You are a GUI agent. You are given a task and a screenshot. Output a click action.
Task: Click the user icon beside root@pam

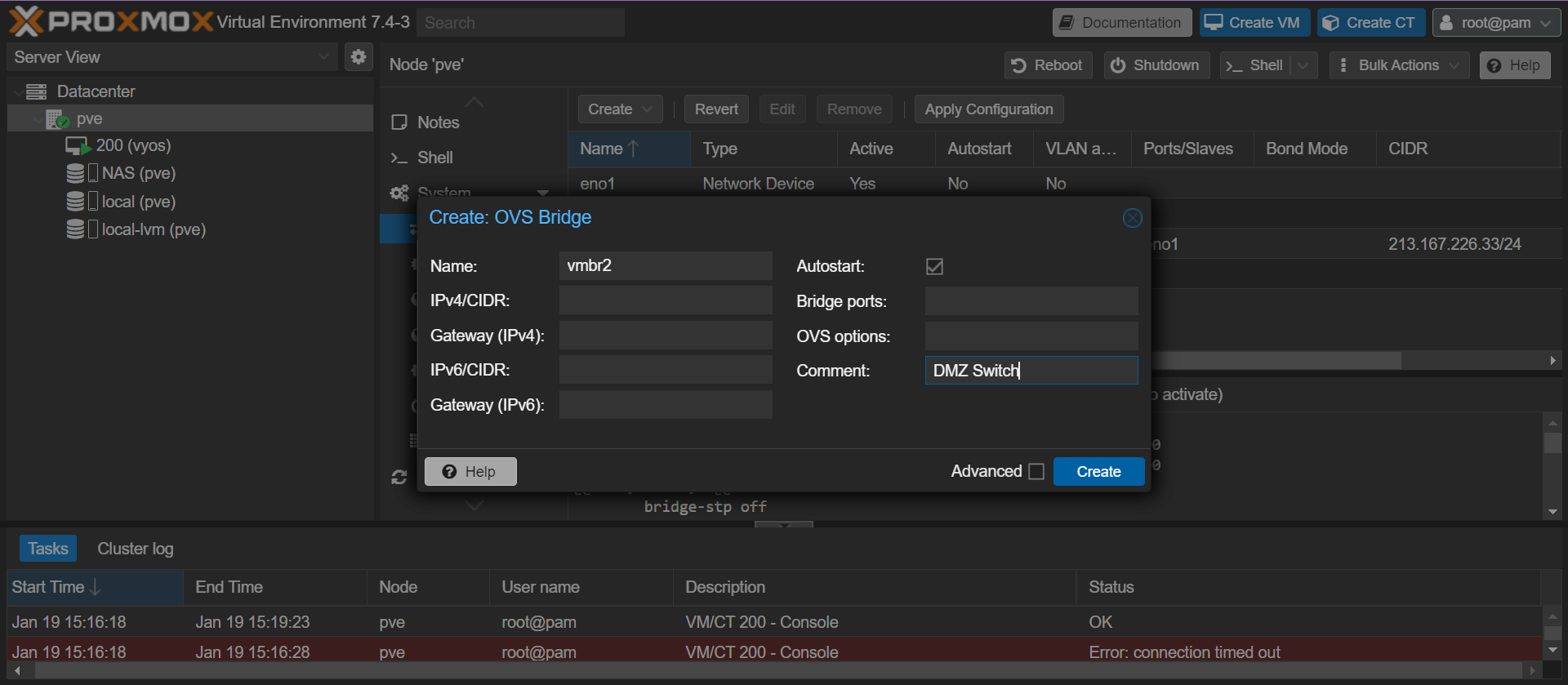click(1446, 23)
